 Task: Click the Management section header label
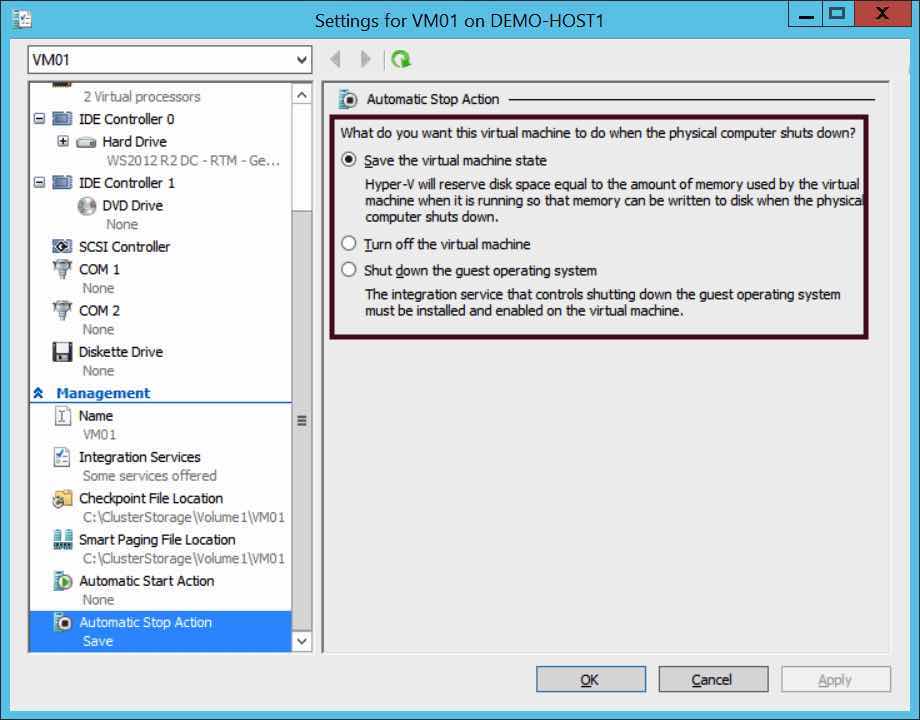coord(103,393)
